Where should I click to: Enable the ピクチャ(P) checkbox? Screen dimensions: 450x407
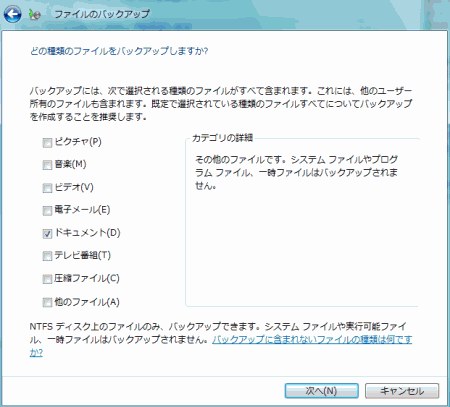tap(47, 143)
